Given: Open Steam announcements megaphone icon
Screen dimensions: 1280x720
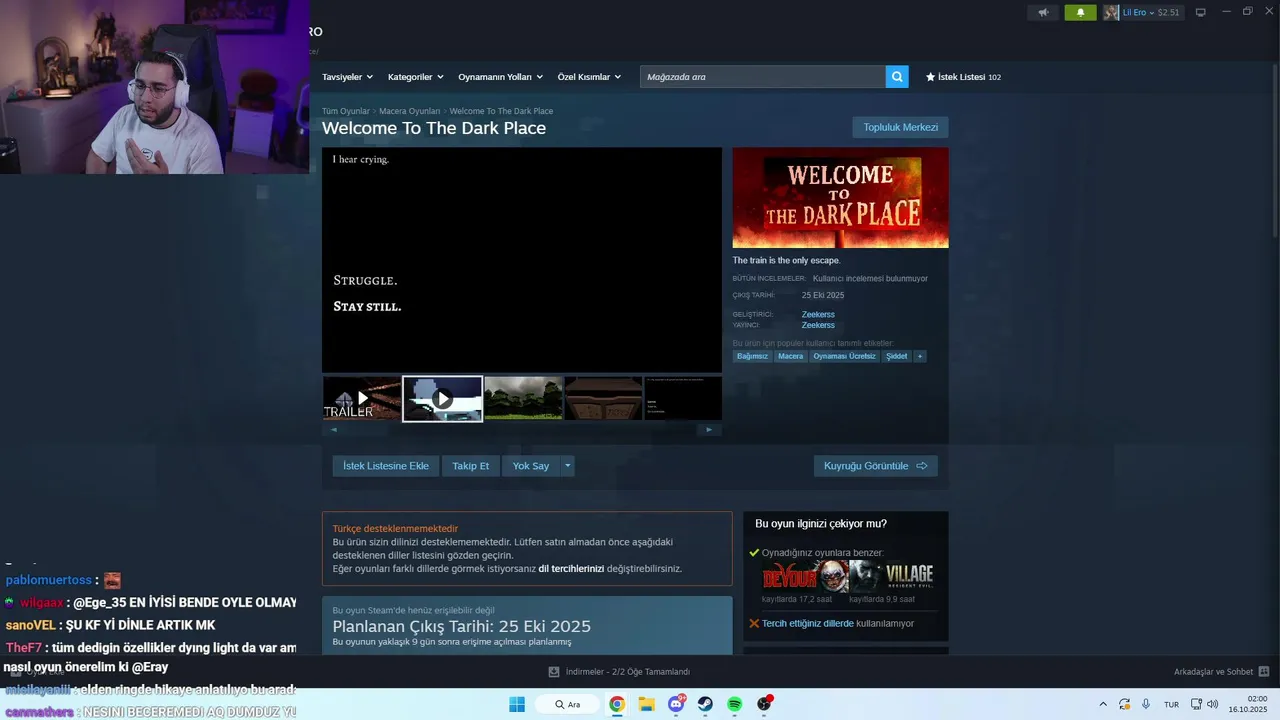Looking at the screenshot, I should [x=1043, y=12].
